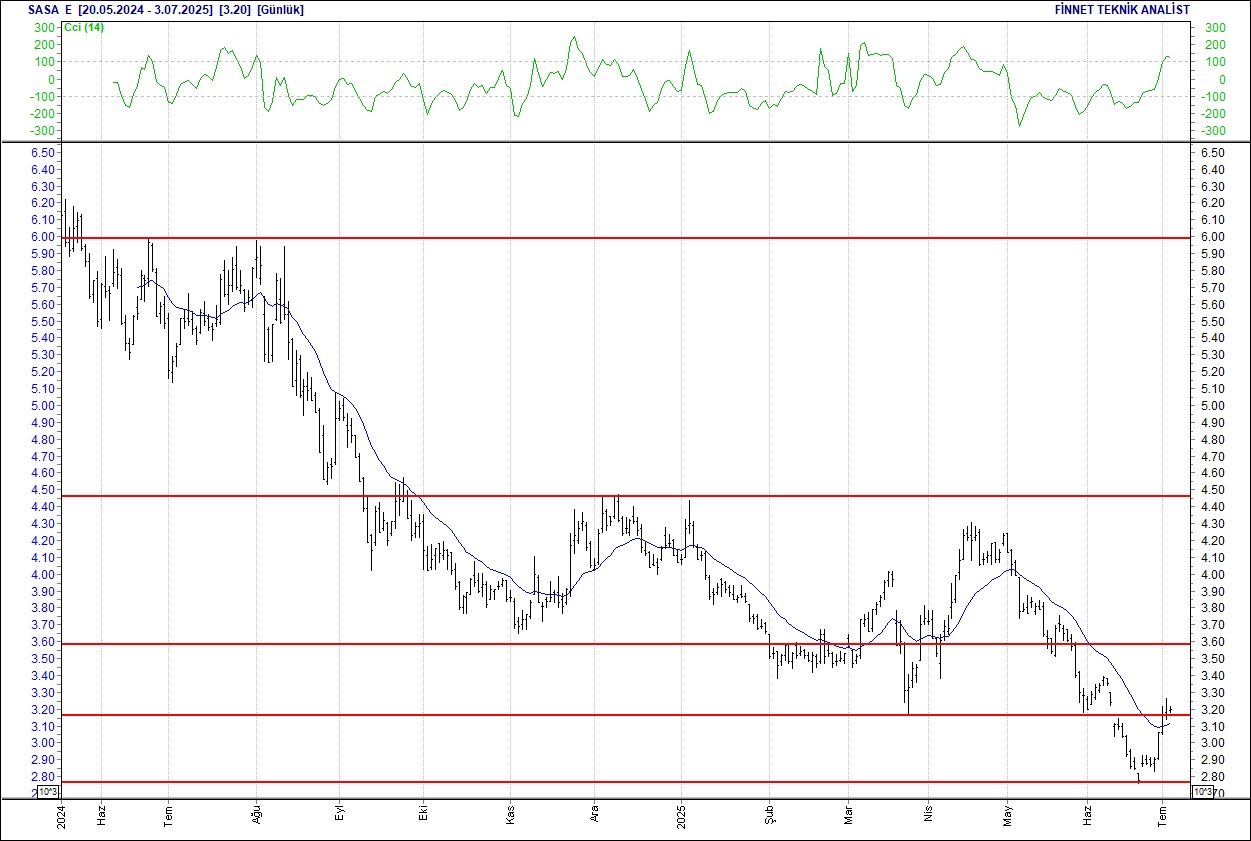This screenshot has width=1251, height=841.
Task: Click 6.50 on the left price axis
Action: (43, 153)
